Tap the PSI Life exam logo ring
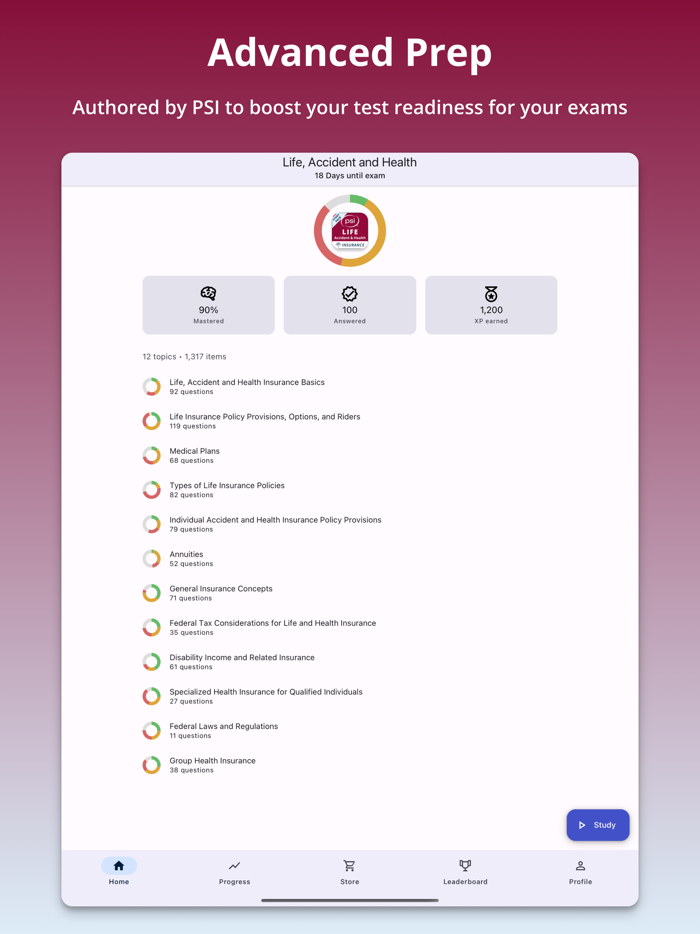The width and height of the screenshot is (700, 934). click(x=350, y=231)
